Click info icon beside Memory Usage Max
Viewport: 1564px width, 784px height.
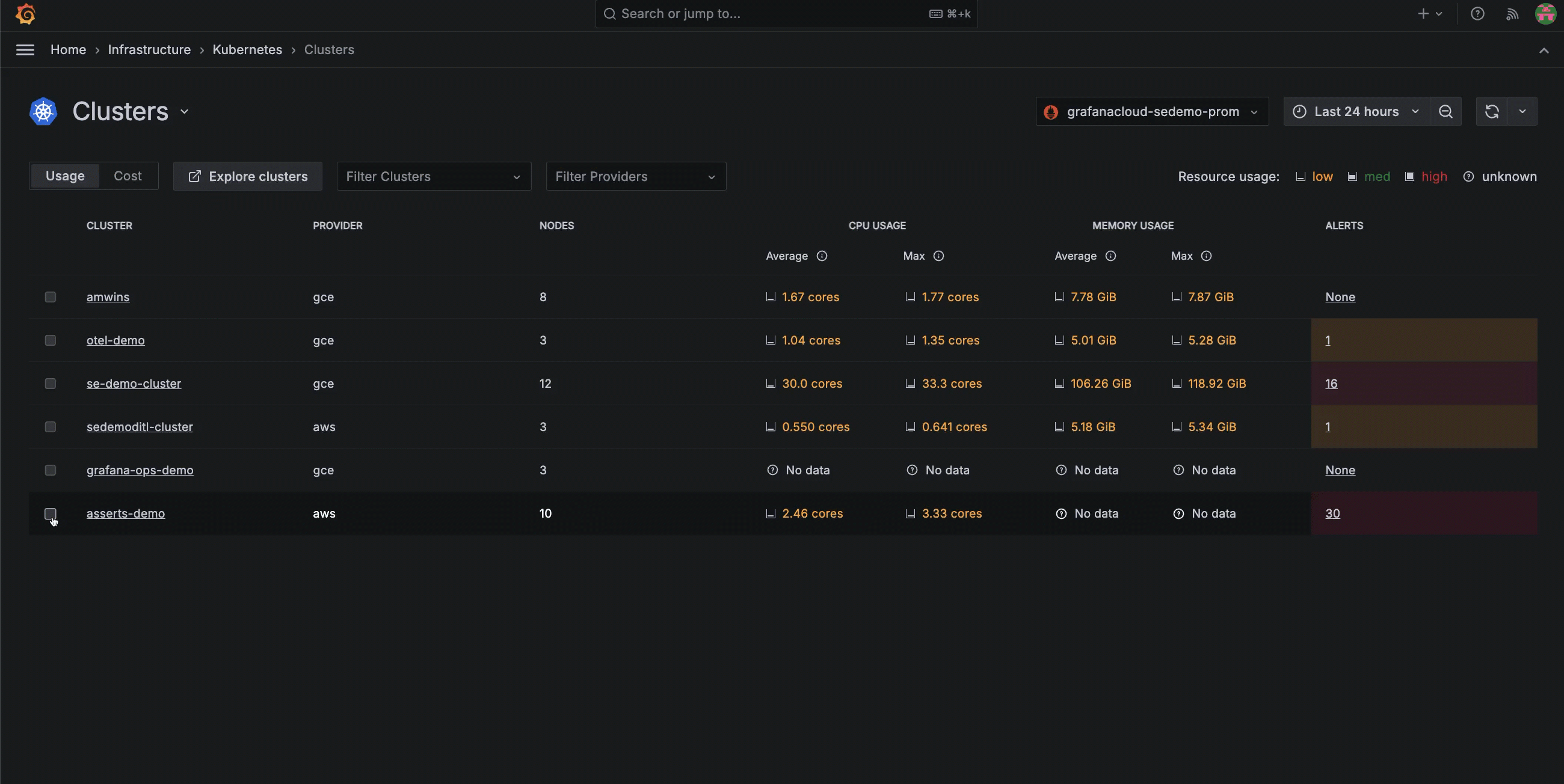click(1206, 256)
